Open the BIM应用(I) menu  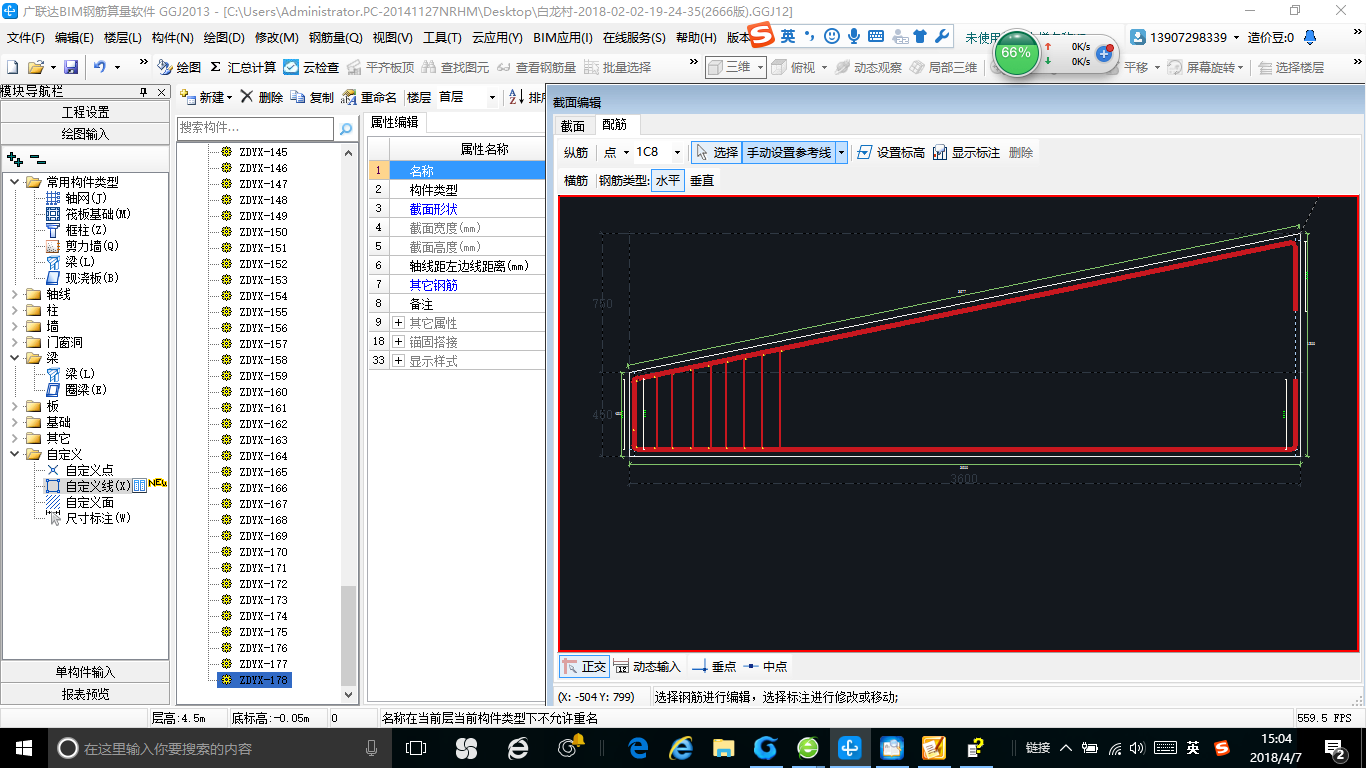pyautogui.click(x=563, y=38)
